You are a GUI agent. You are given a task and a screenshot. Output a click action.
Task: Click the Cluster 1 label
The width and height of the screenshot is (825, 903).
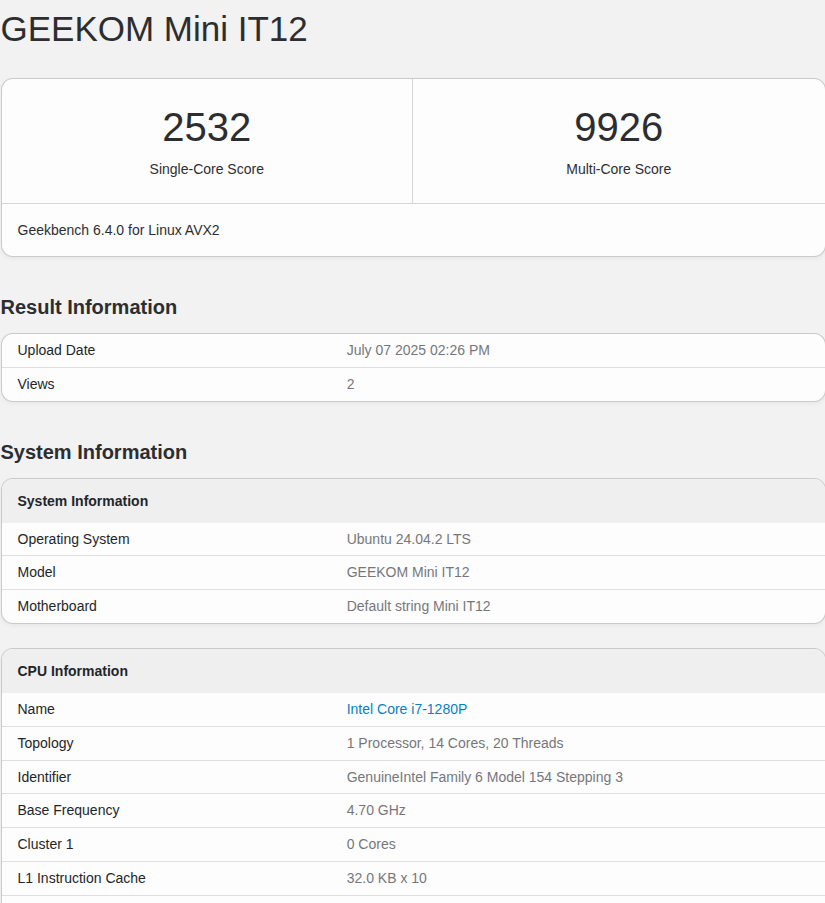pyautogui.click(x=45, y=844)
